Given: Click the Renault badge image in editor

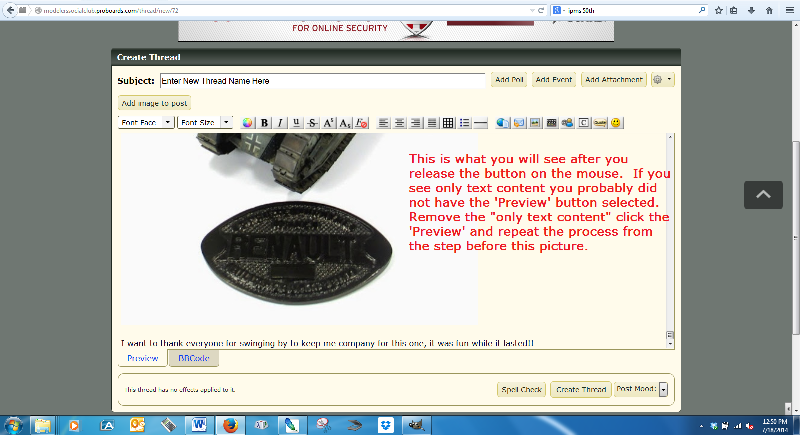Looking at the screenshot, I should 296,252.
